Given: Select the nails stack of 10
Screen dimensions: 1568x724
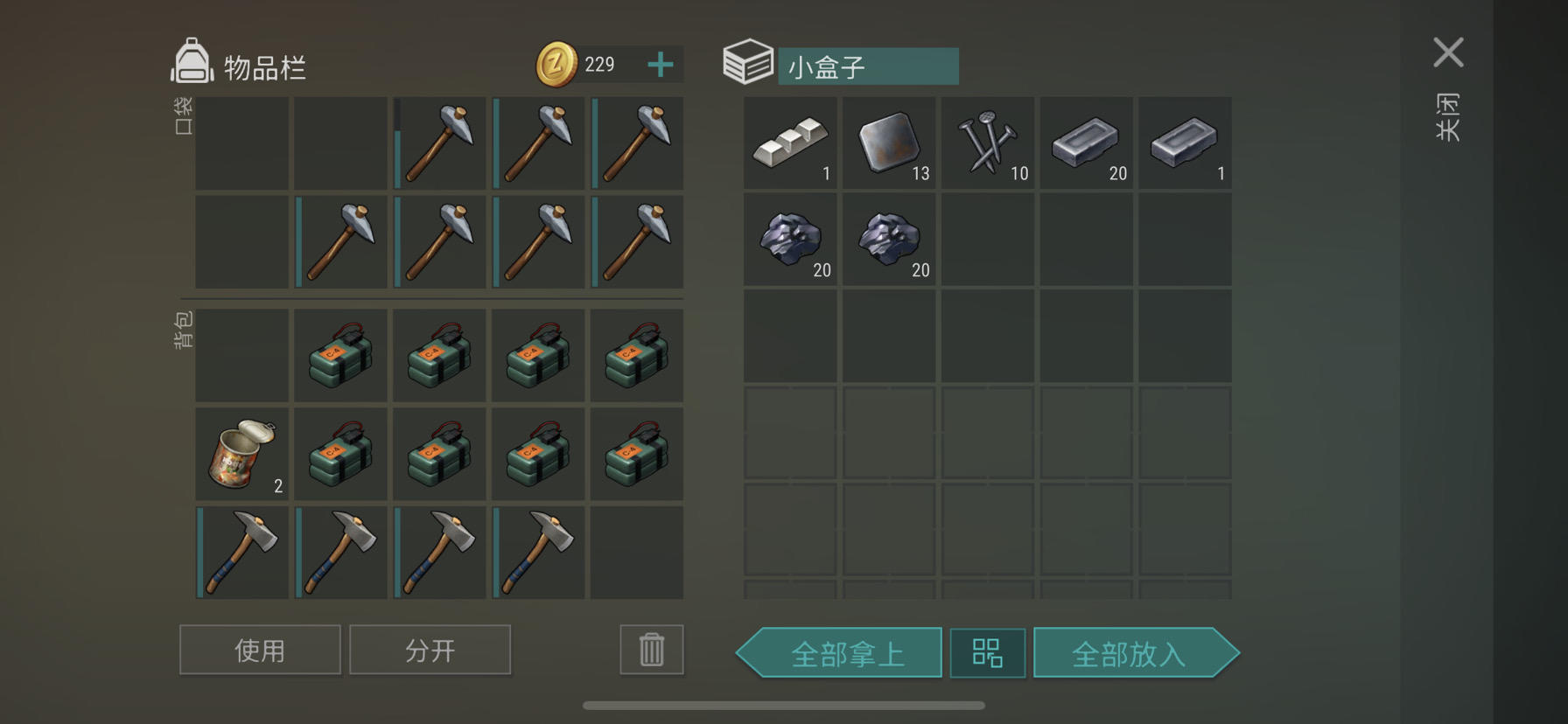Looking at the screenshot, I should coord(988,143).
